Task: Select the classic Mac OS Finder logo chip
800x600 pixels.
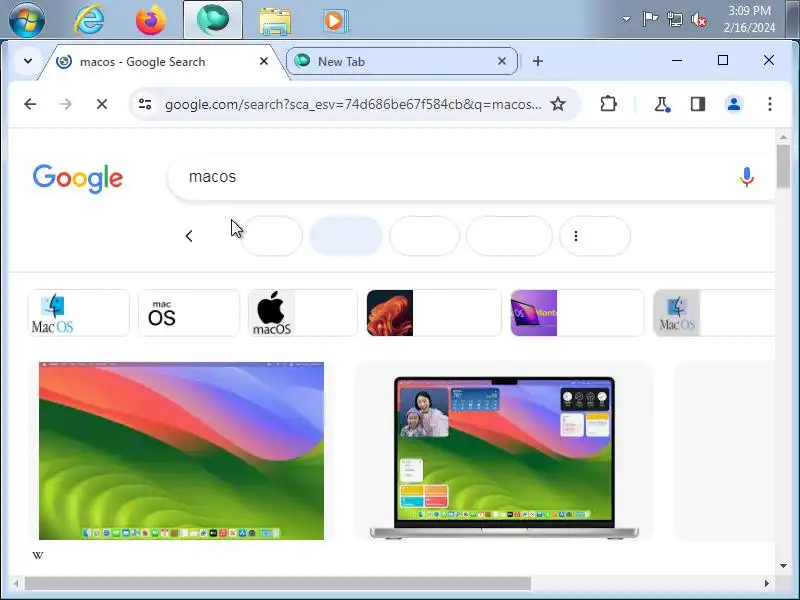Action: [79, 313]
